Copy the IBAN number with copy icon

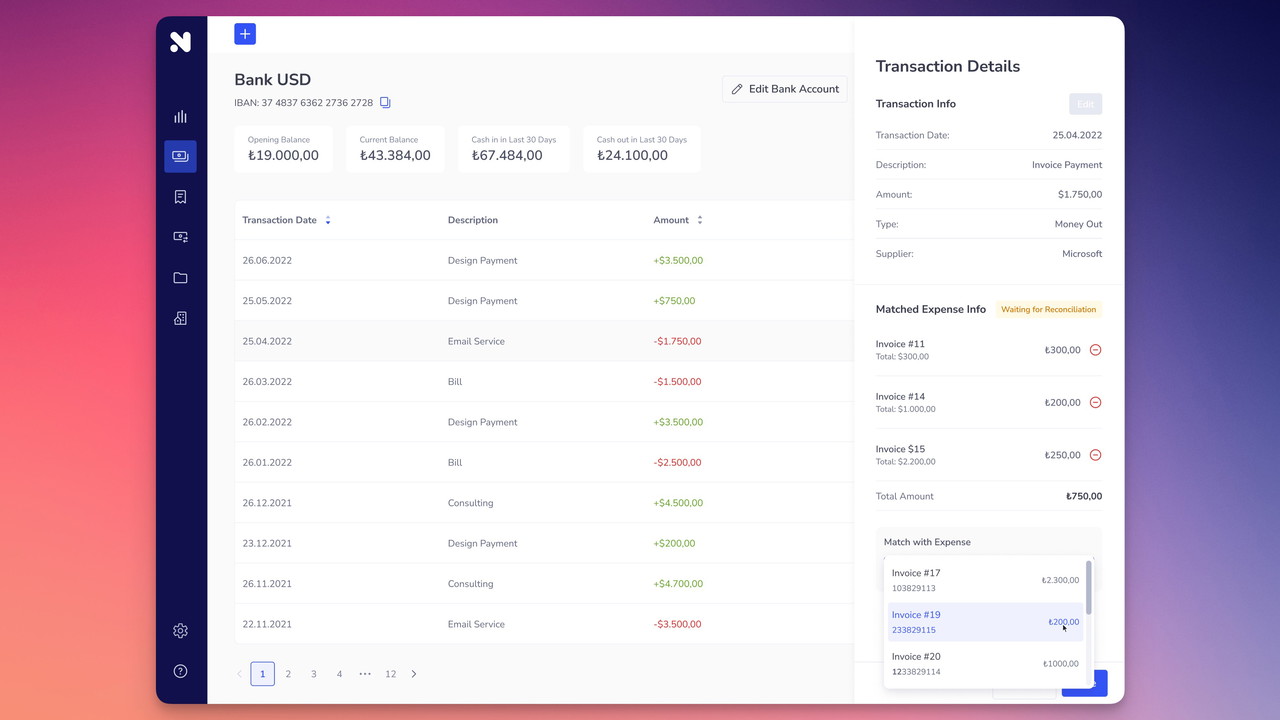(x=385, y=103)
